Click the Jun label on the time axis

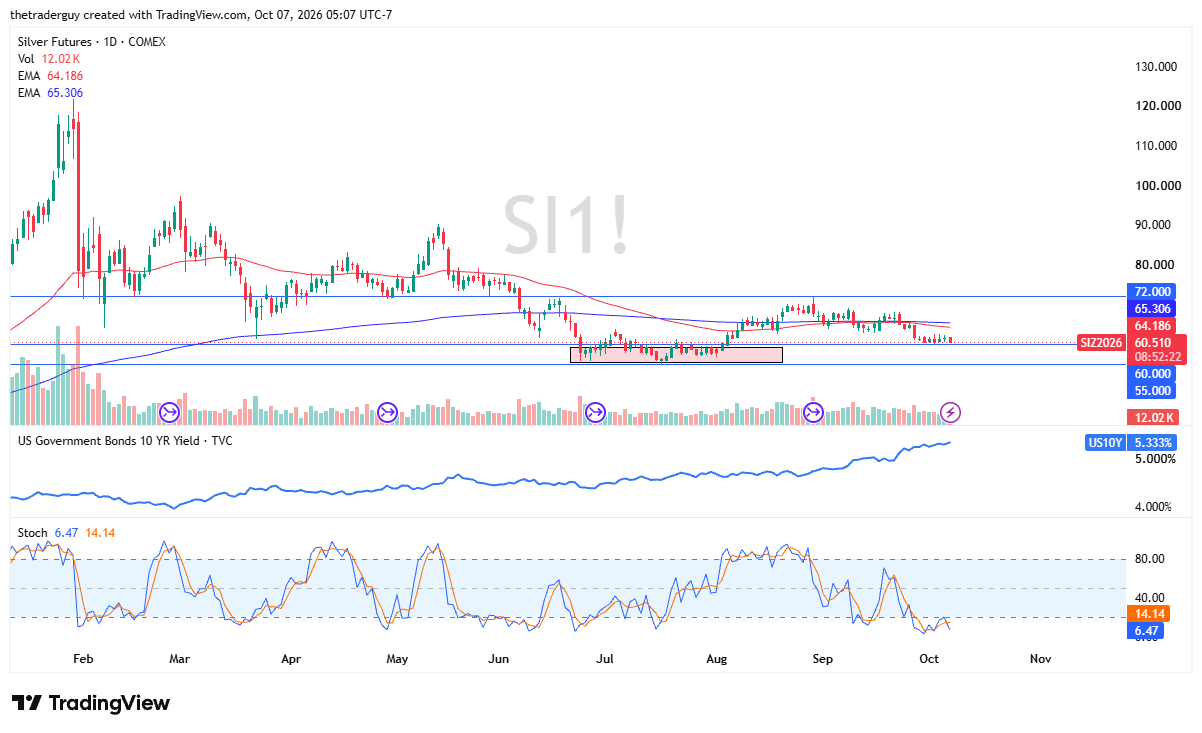click(499, 659)
